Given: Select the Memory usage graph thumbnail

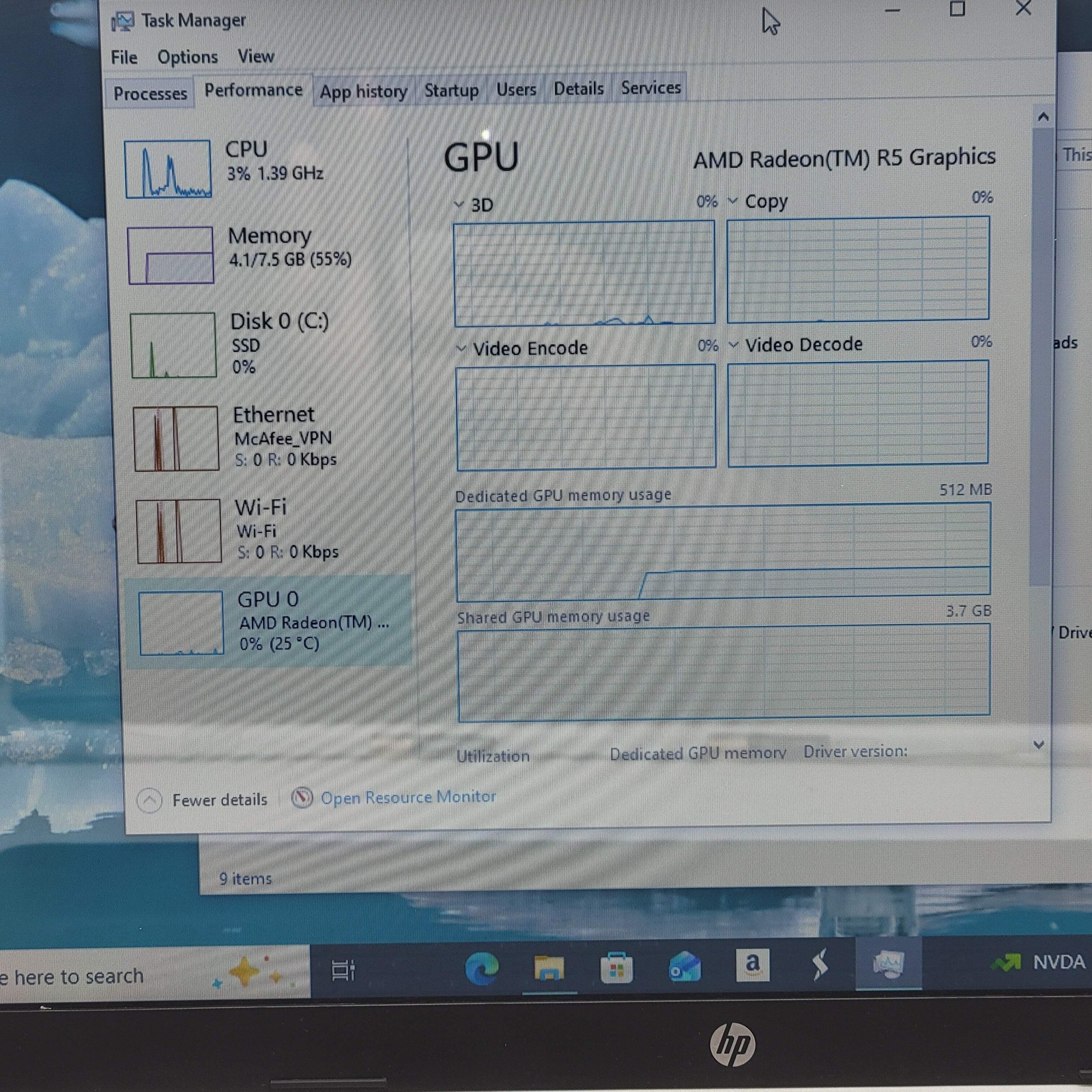Looking at the screenshot, I should point(171,255).
